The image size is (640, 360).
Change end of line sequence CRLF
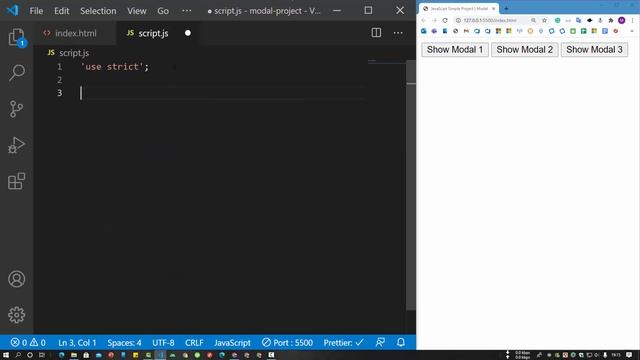point(194,342)
